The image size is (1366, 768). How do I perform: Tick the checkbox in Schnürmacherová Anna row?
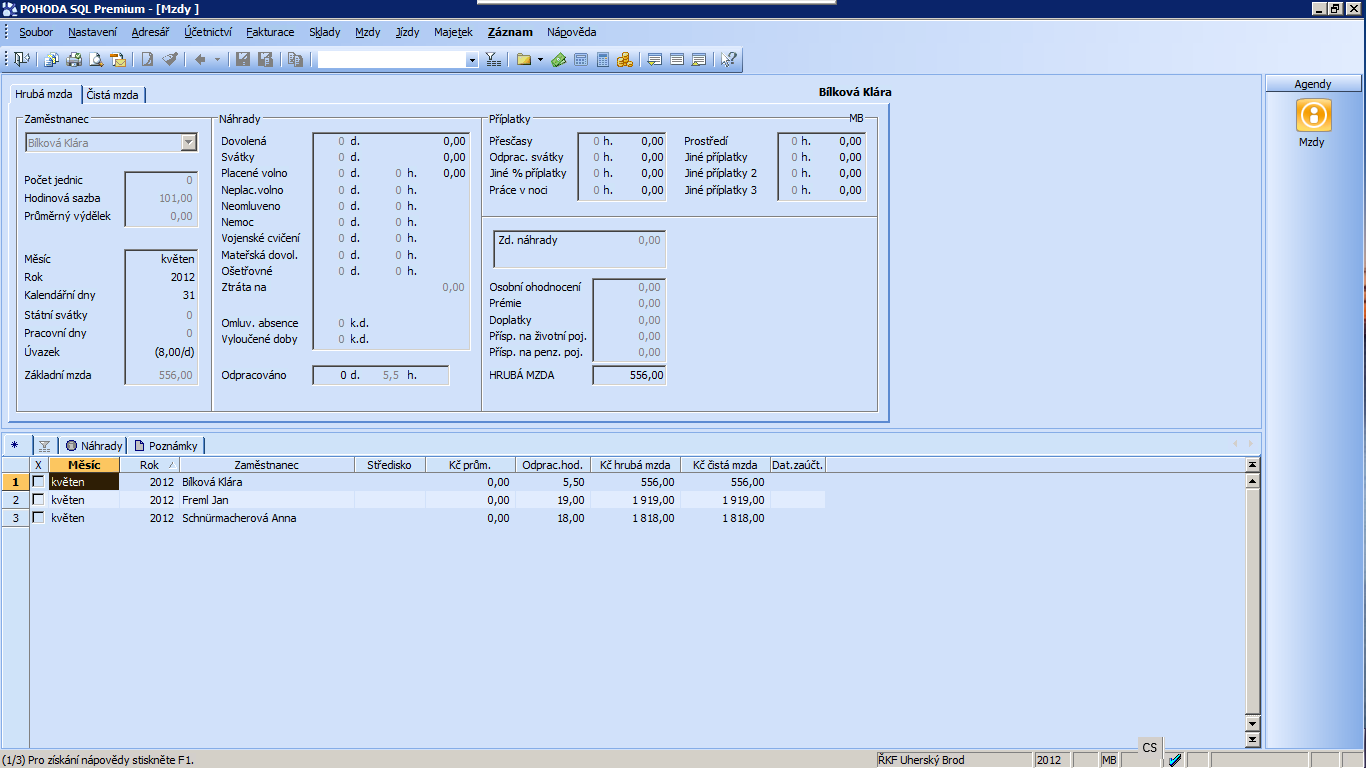[x=39, y=518]
